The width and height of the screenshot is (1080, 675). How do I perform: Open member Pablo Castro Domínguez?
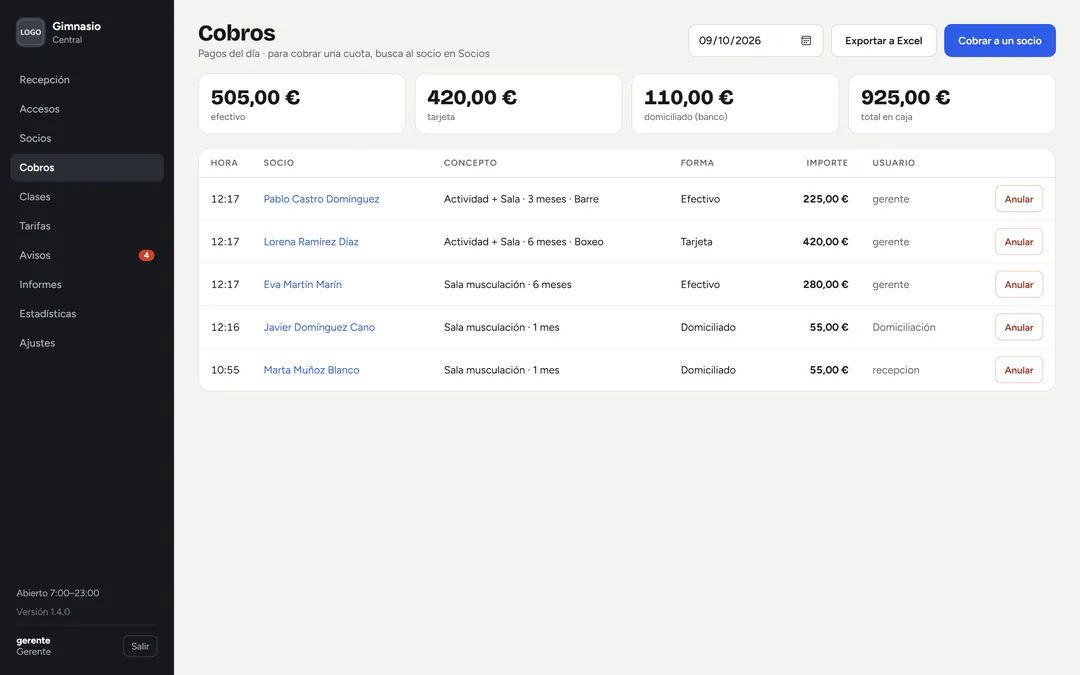[321, 199]
